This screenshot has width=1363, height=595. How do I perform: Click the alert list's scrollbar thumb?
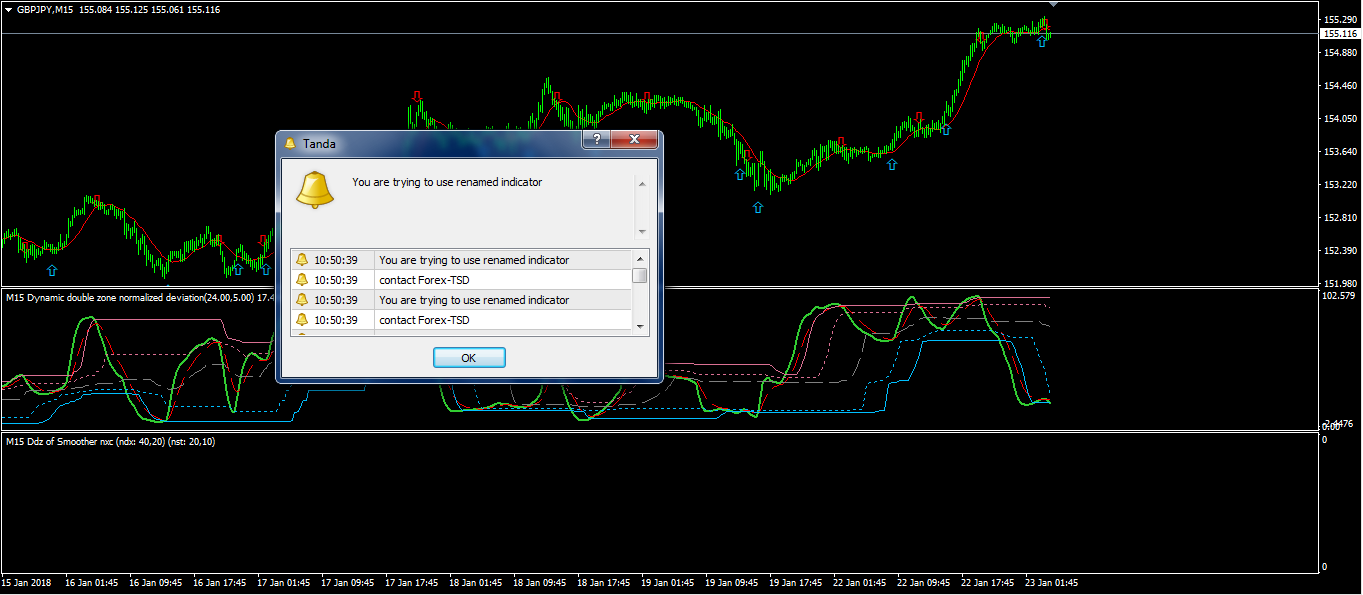point(640,275)
